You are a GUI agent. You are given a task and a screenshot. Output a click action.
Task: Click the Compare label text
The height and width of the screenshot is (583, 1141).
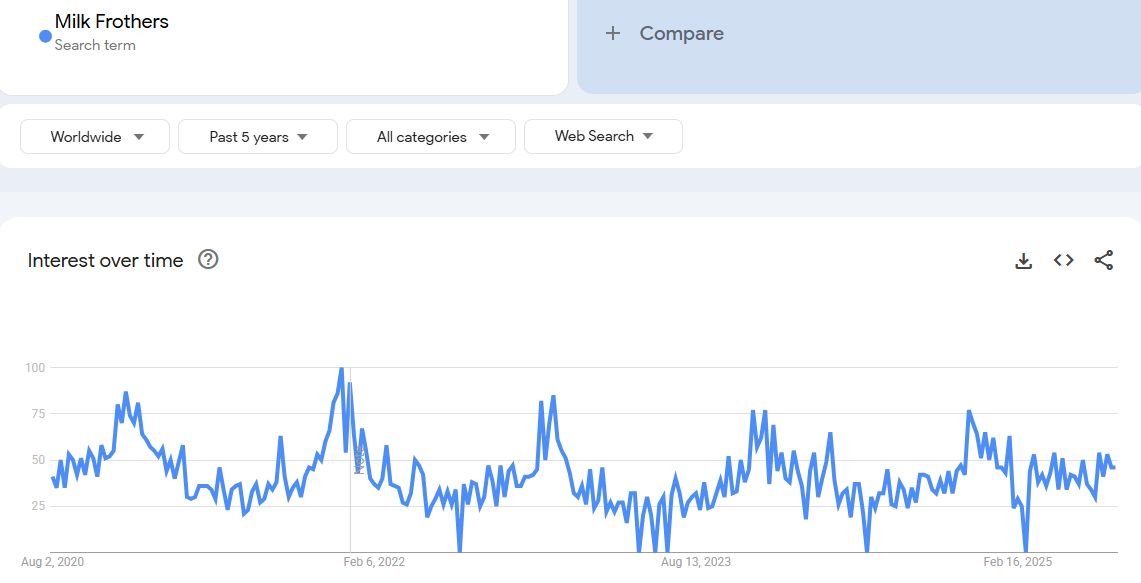[x=681, y=34]
